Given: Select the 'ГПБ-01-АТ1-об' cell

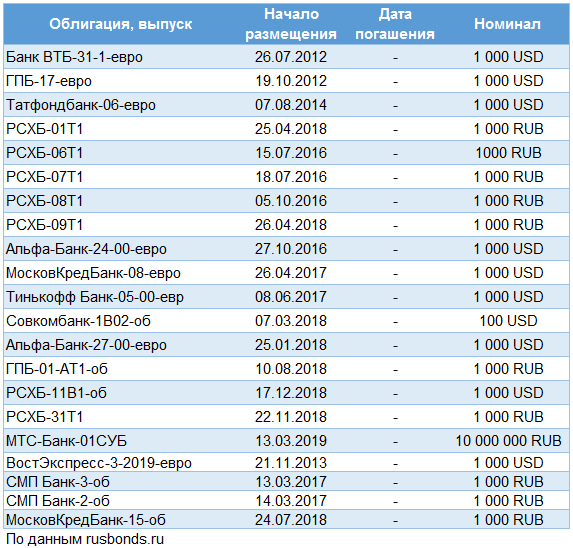Looking at the screenshot, I should coord(57,369).
